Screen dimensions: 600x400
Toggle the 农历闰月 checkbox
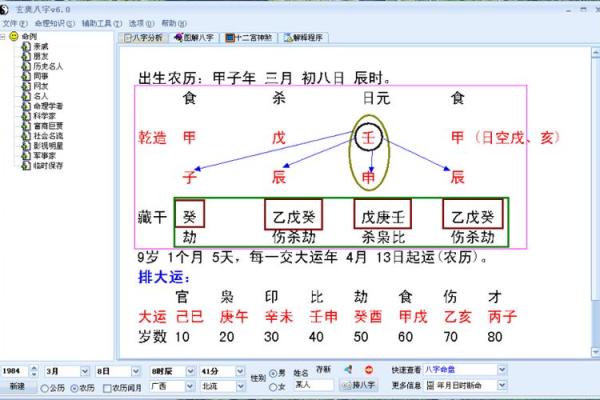pyautogui.click(x=108, y=388)
